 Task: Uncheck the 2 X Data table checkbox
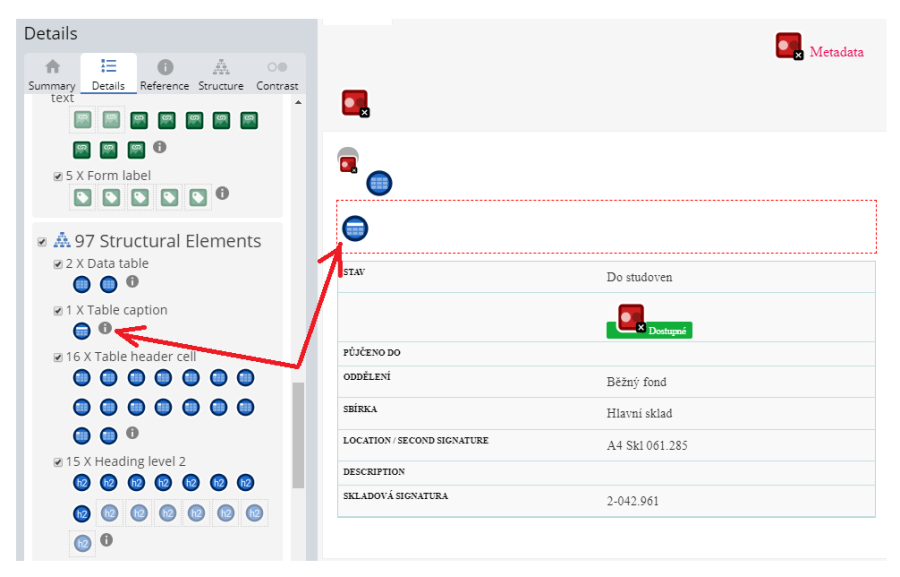click(x=57, y=264)
